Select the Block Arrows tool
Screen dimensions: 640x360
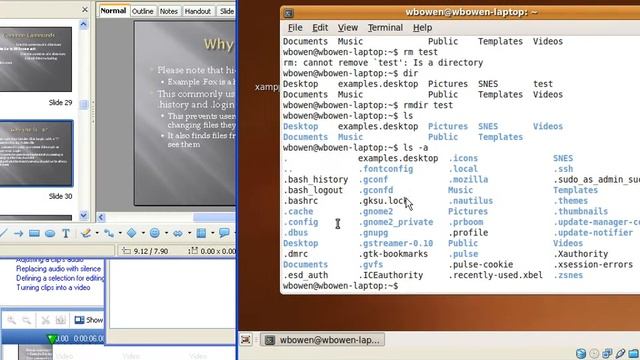pyautogui.click(x=178, y=233)
